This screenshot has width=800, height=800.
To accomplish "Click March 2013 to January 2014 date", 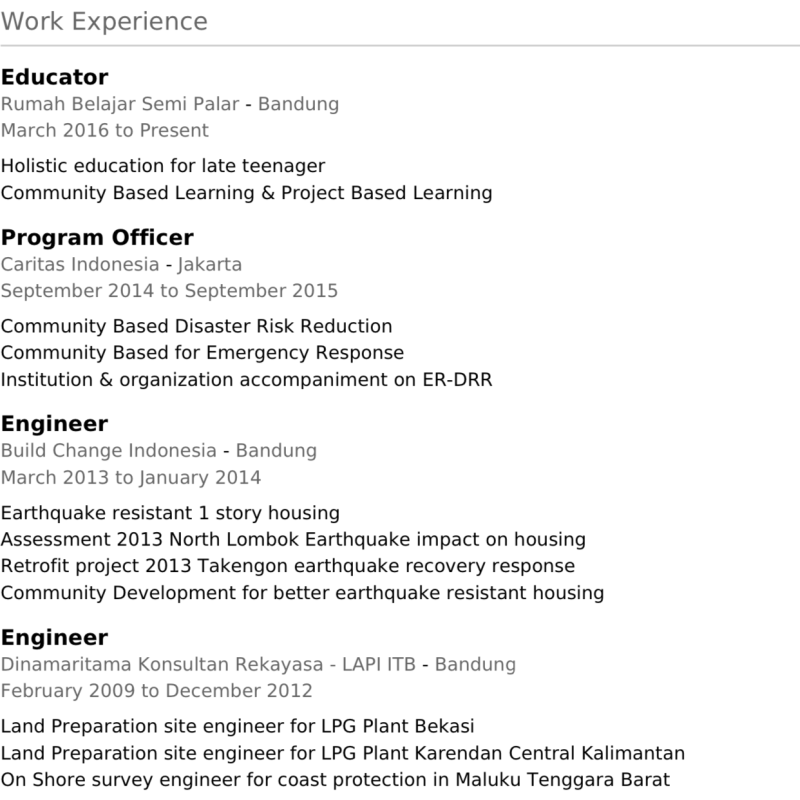I will pyautogui.click(x=131, y=478).
